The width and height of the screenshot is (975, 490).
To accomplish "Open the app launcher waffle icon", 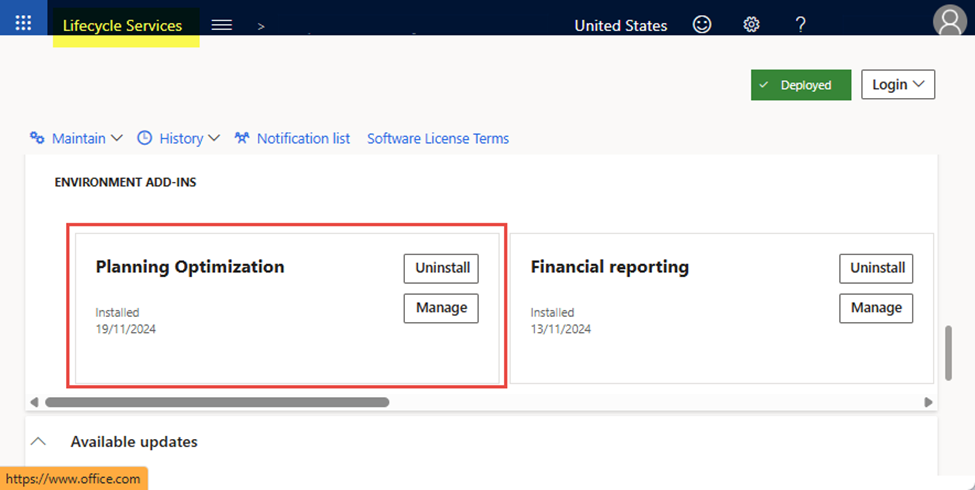I will (x=23, y=23).
